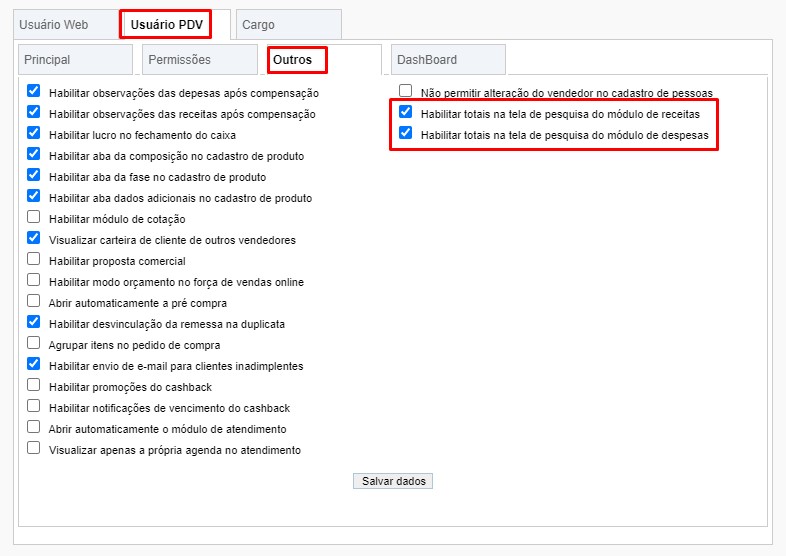Check Agrupar itens no pedido de compra
This screenshot has width=786, height=556.
(x=34, y=343)
